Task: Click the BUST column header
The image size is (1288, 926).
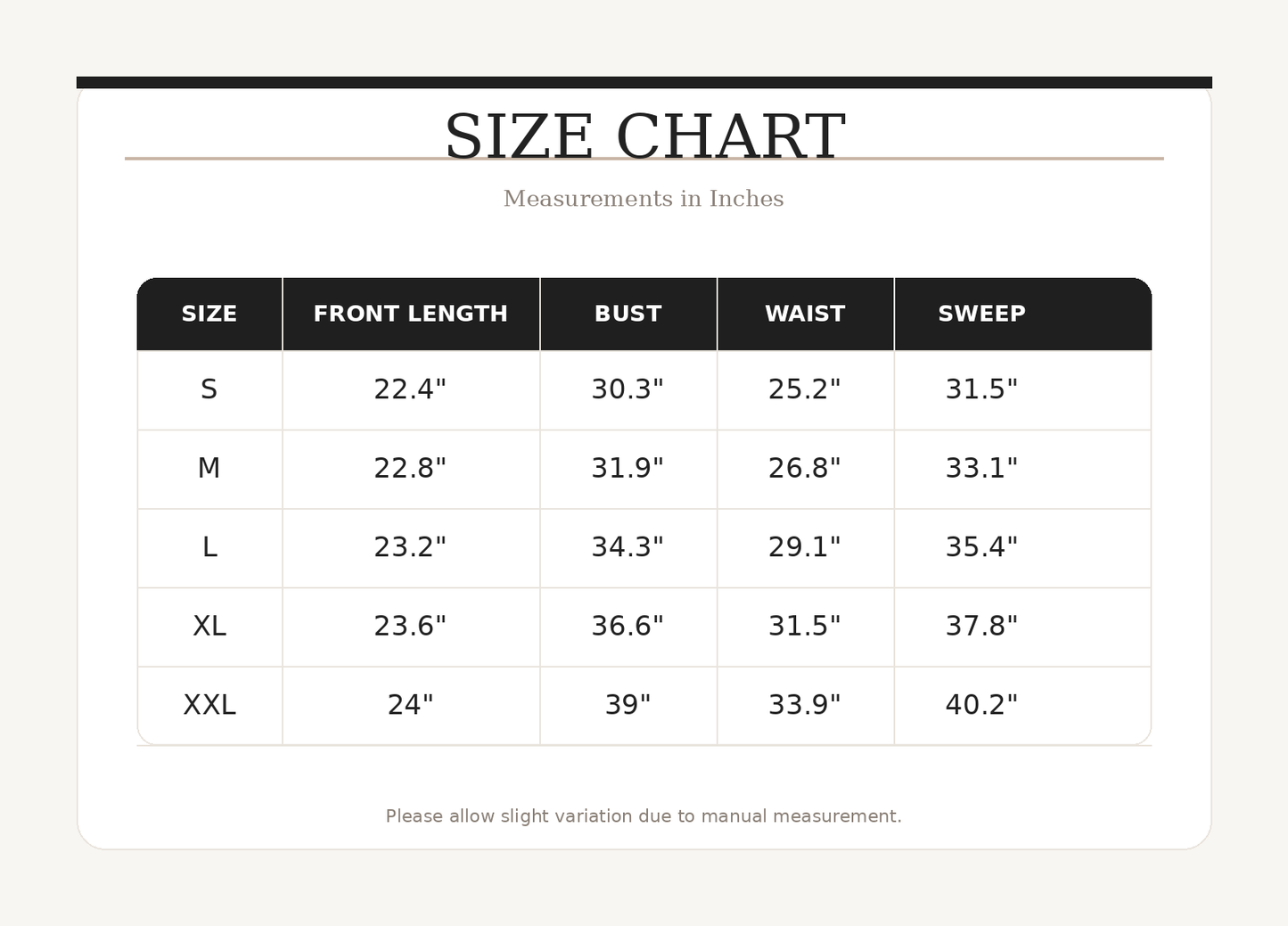Action: pyautogui.click(x=628, y=314)
